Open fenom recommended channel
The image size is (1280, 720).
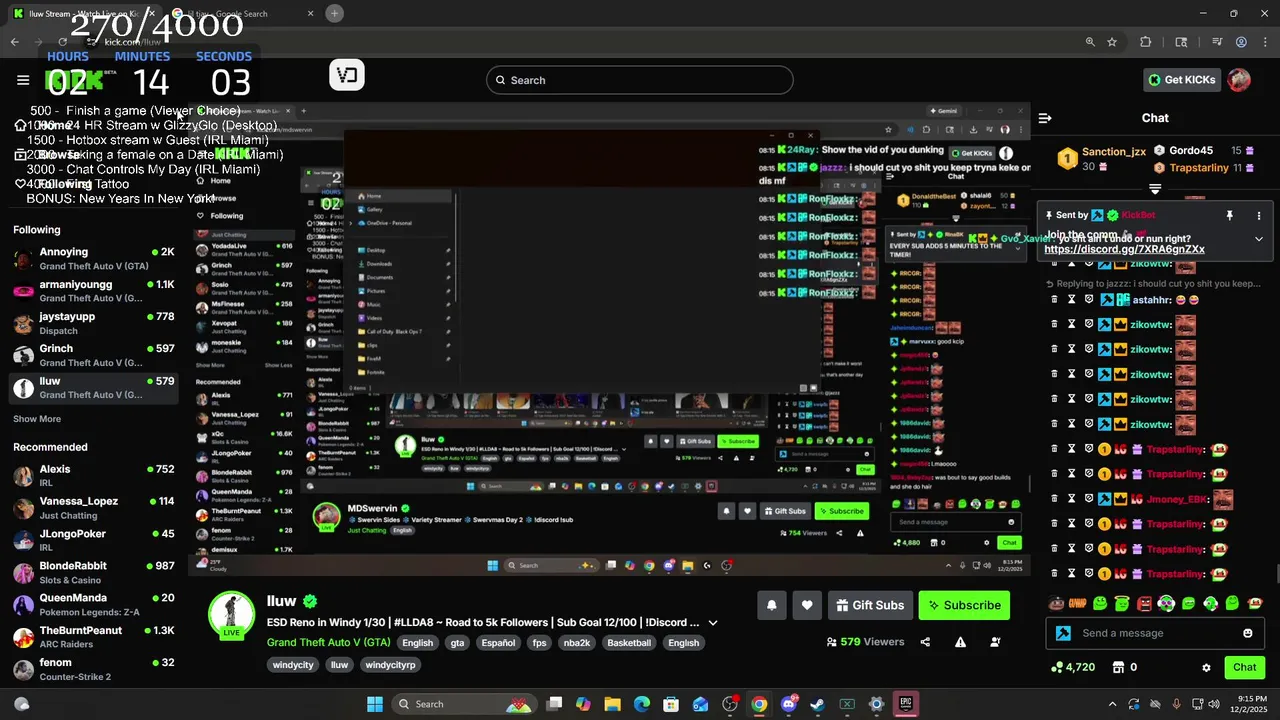(x=94, y=669)
